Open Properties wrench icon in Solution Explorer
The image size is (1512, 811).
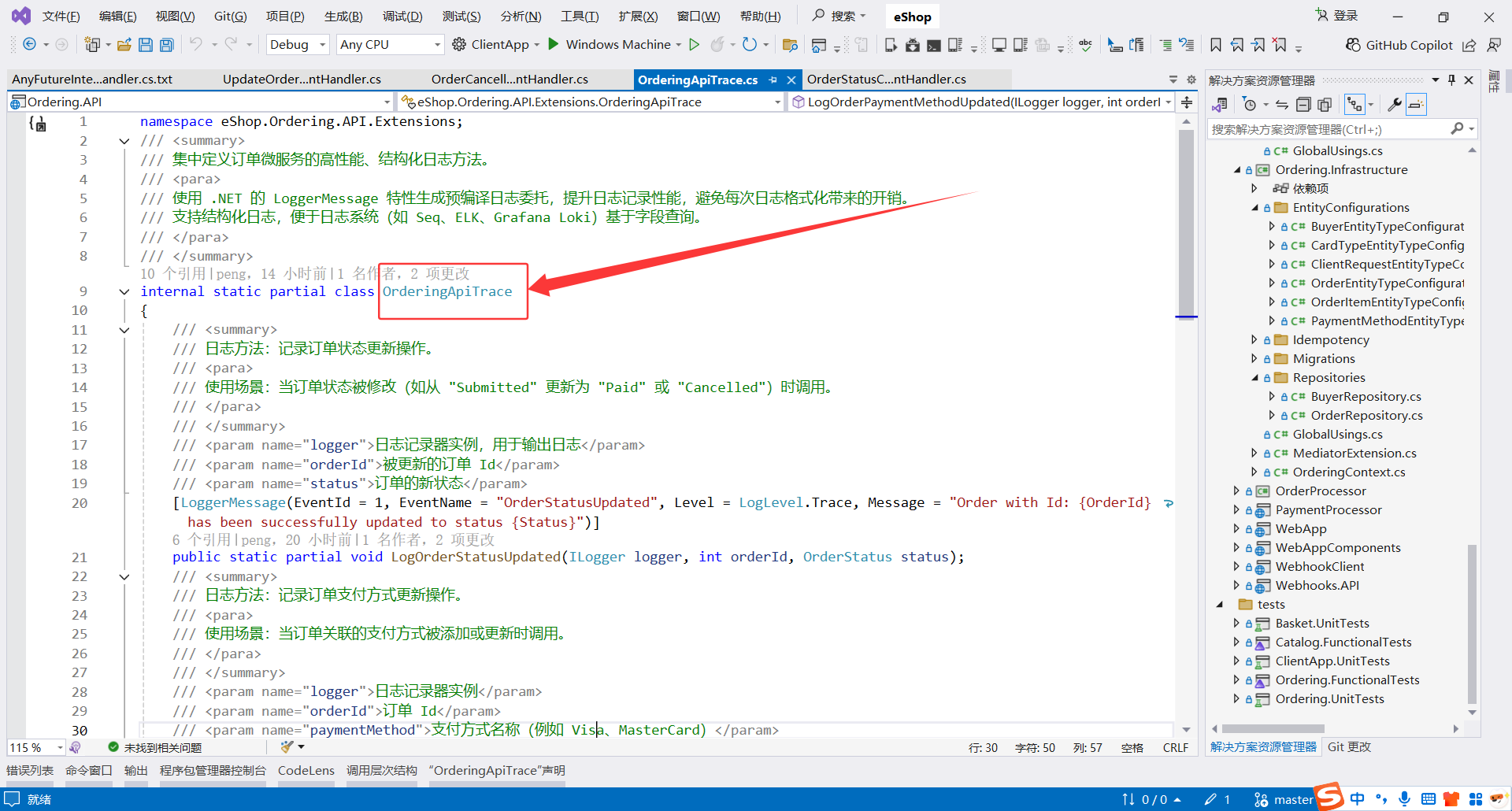pos(1394,105)
